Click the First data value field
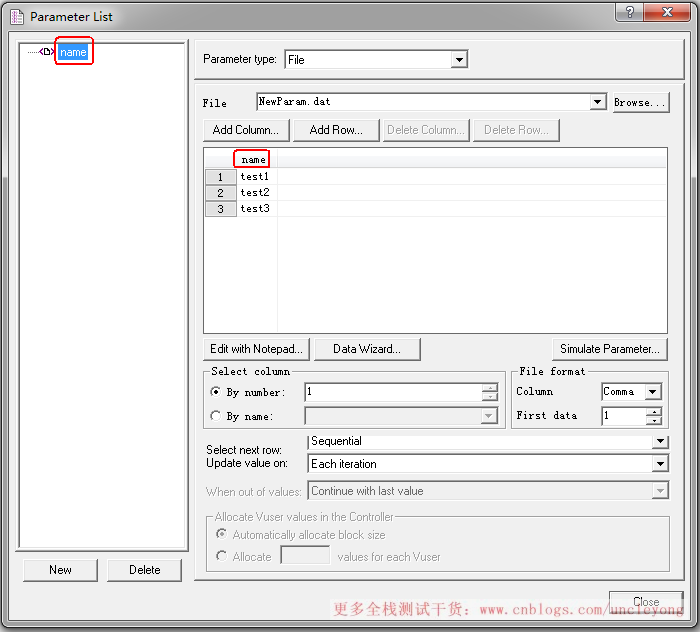 click(x=624, y=416)
